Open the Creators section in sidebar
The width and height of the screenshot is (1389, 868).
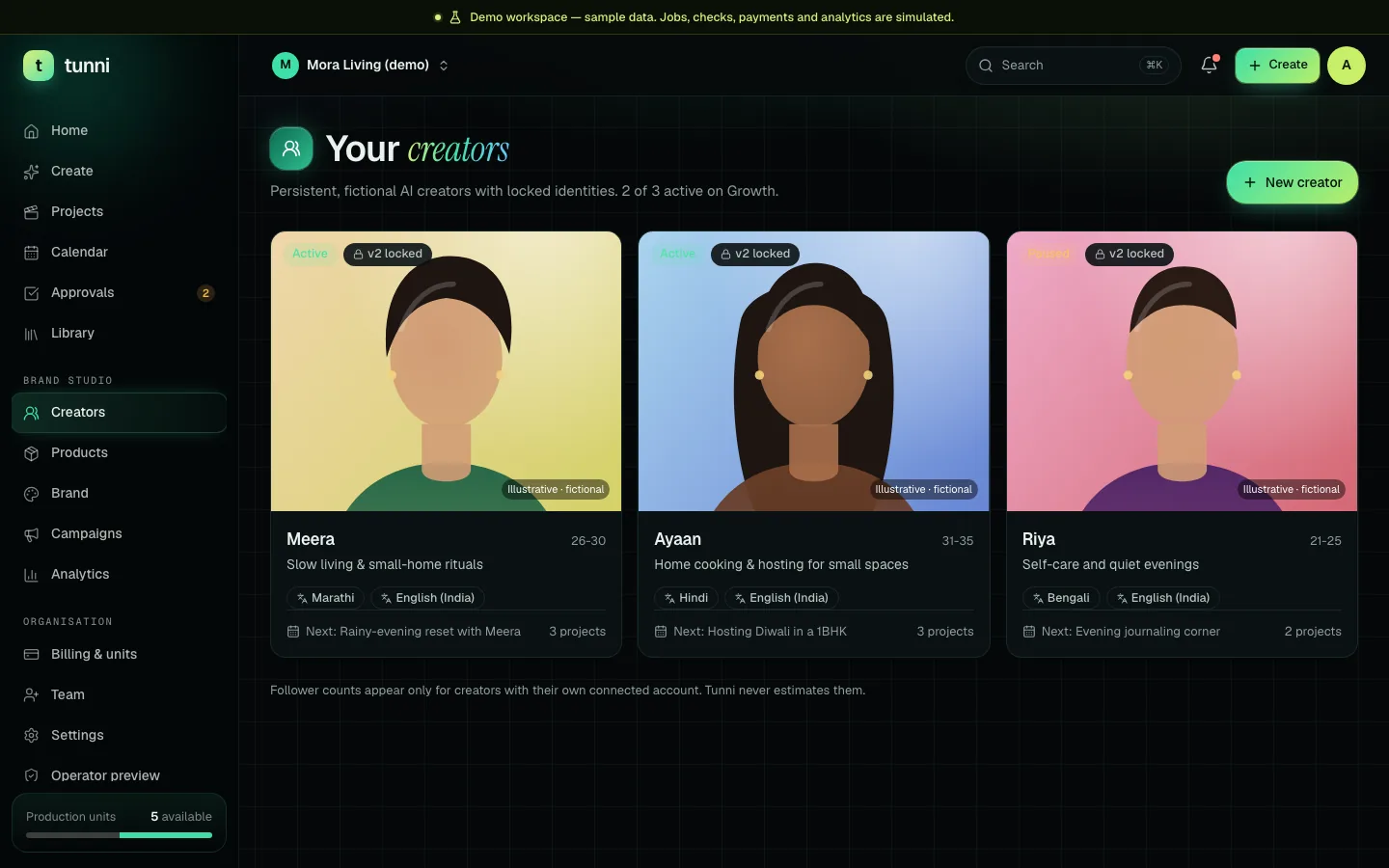click(120, 413)
